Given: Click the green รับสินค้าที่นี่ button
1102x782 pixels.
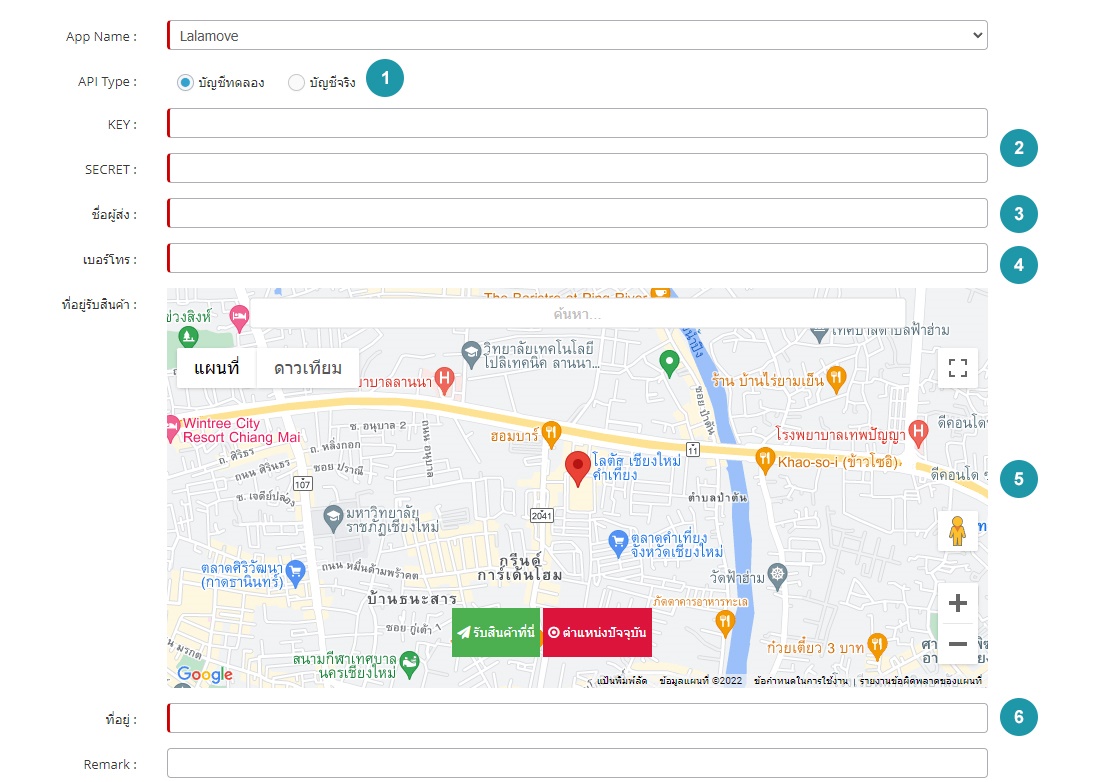Looking at the screenshot, I should click(x=496, y=632).
